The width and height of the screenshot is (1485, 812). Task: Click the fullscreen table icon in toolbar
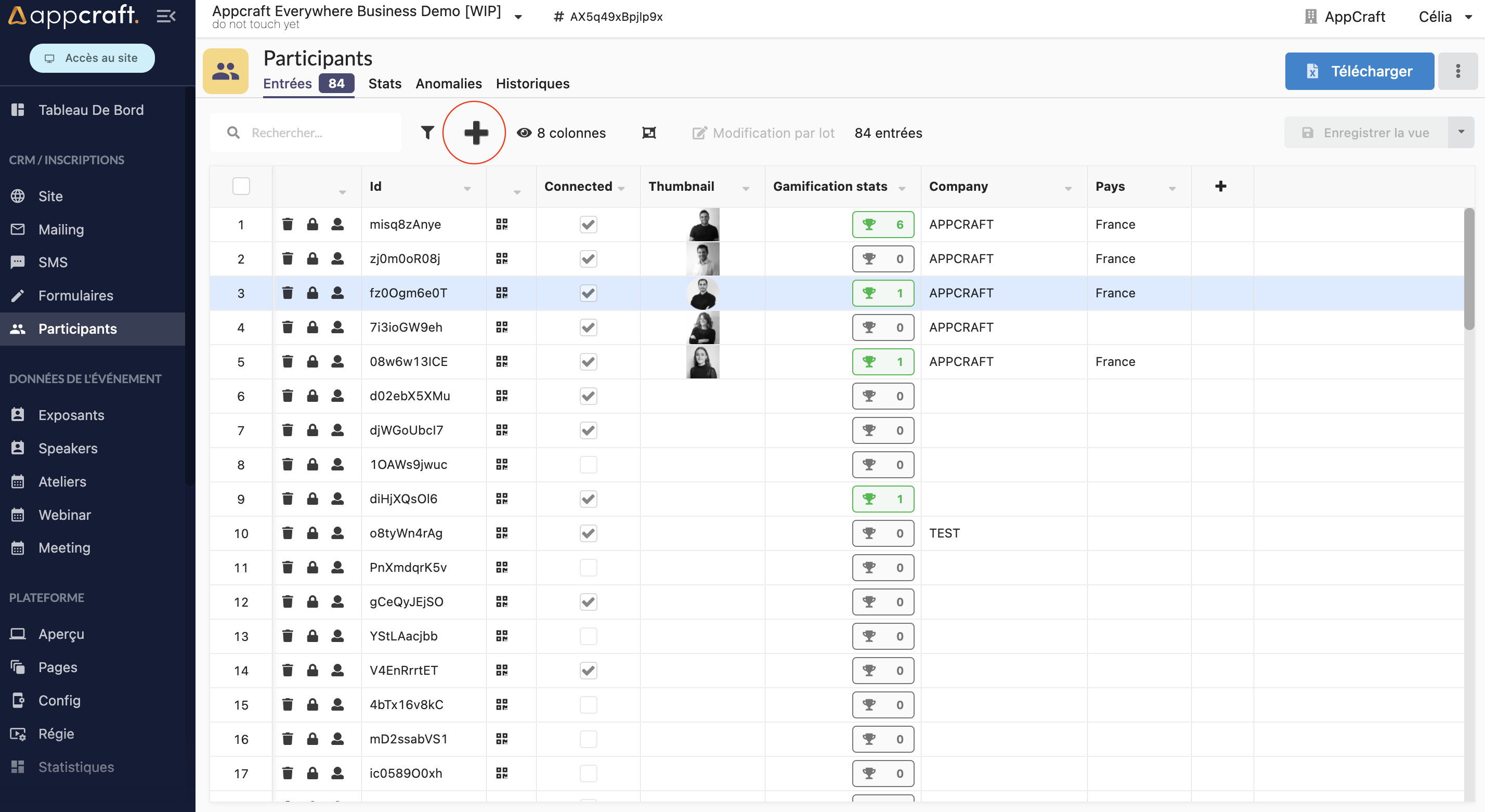click(649, 133)
